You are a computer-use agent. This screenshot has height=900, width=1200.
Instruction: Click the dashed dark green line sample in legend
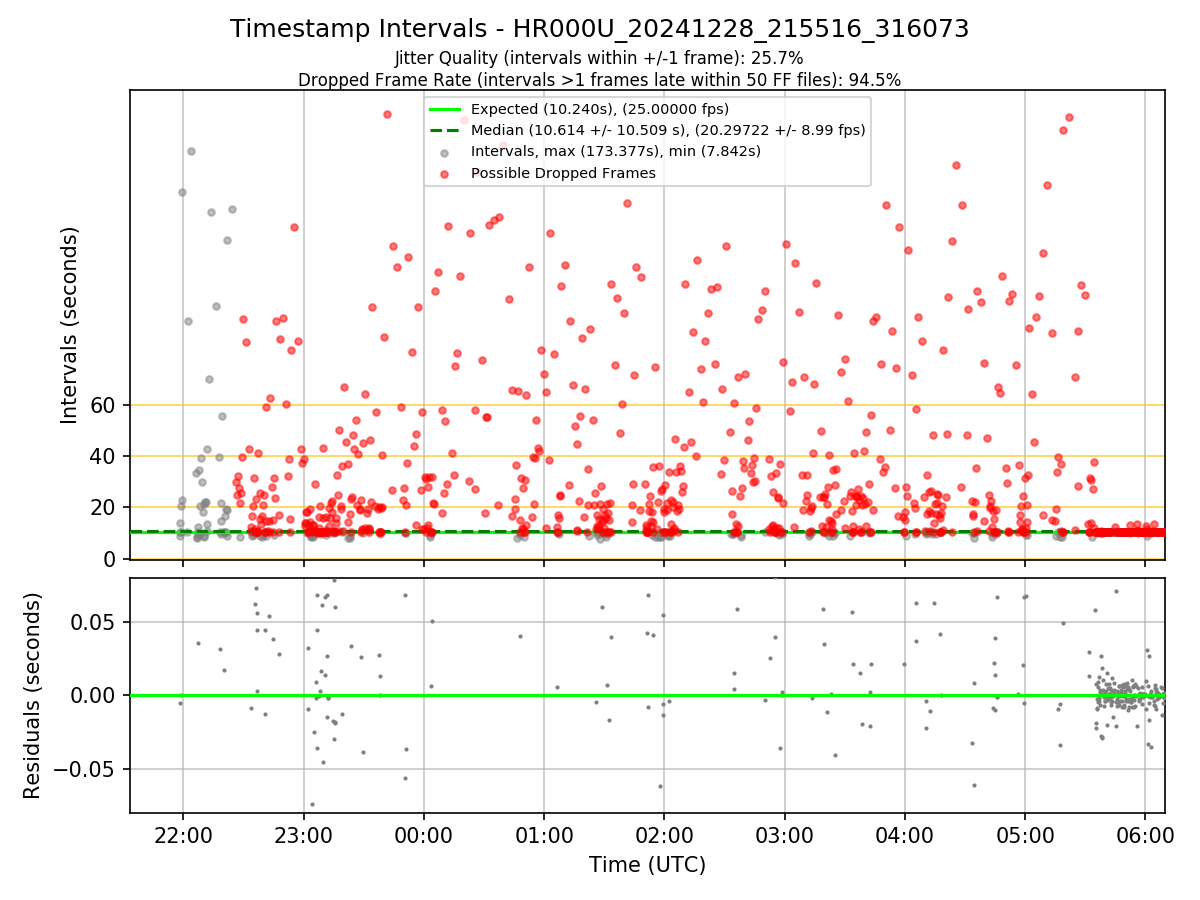click(x=446, y=130)
